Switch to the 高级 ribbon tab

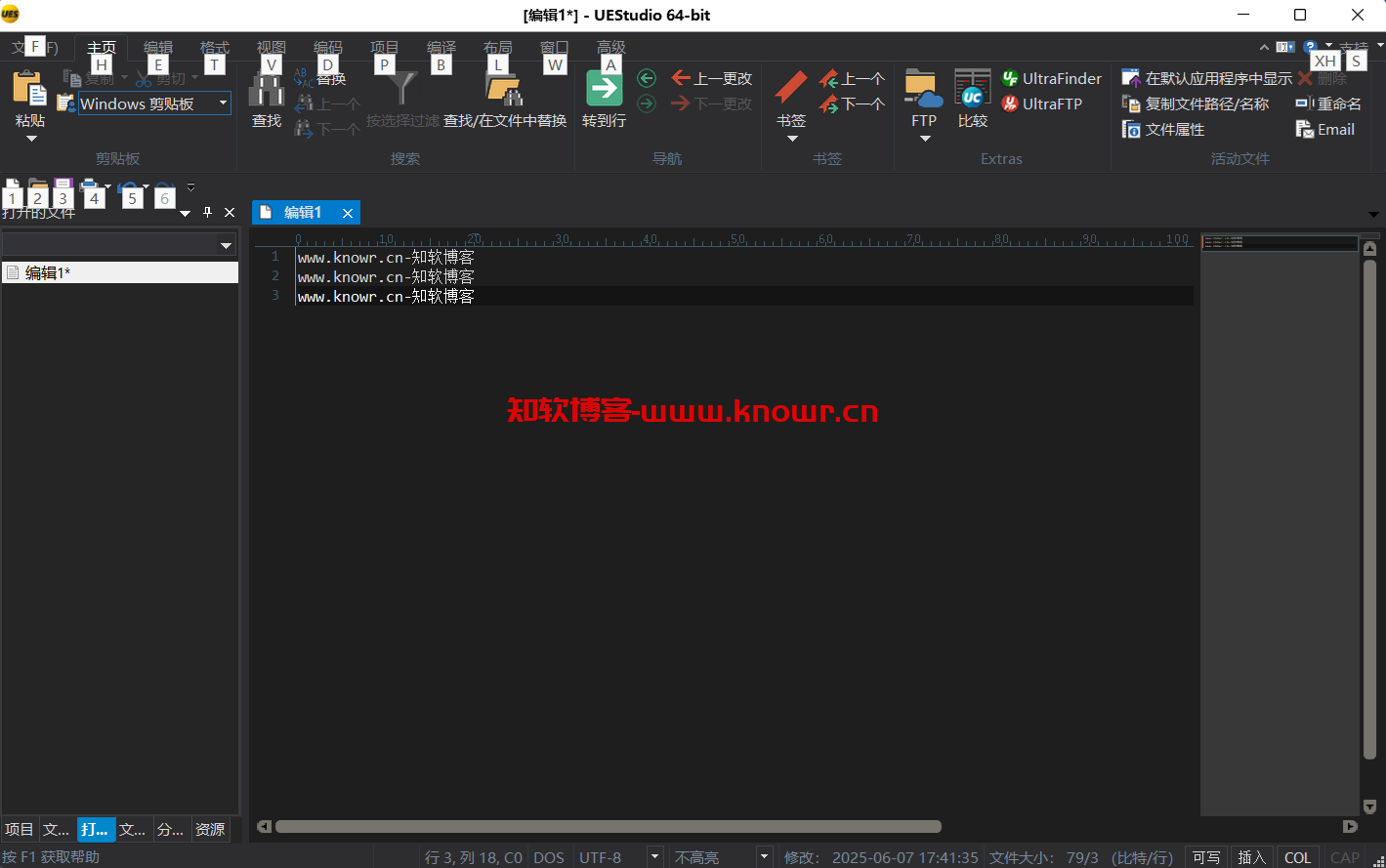point(611,47)
